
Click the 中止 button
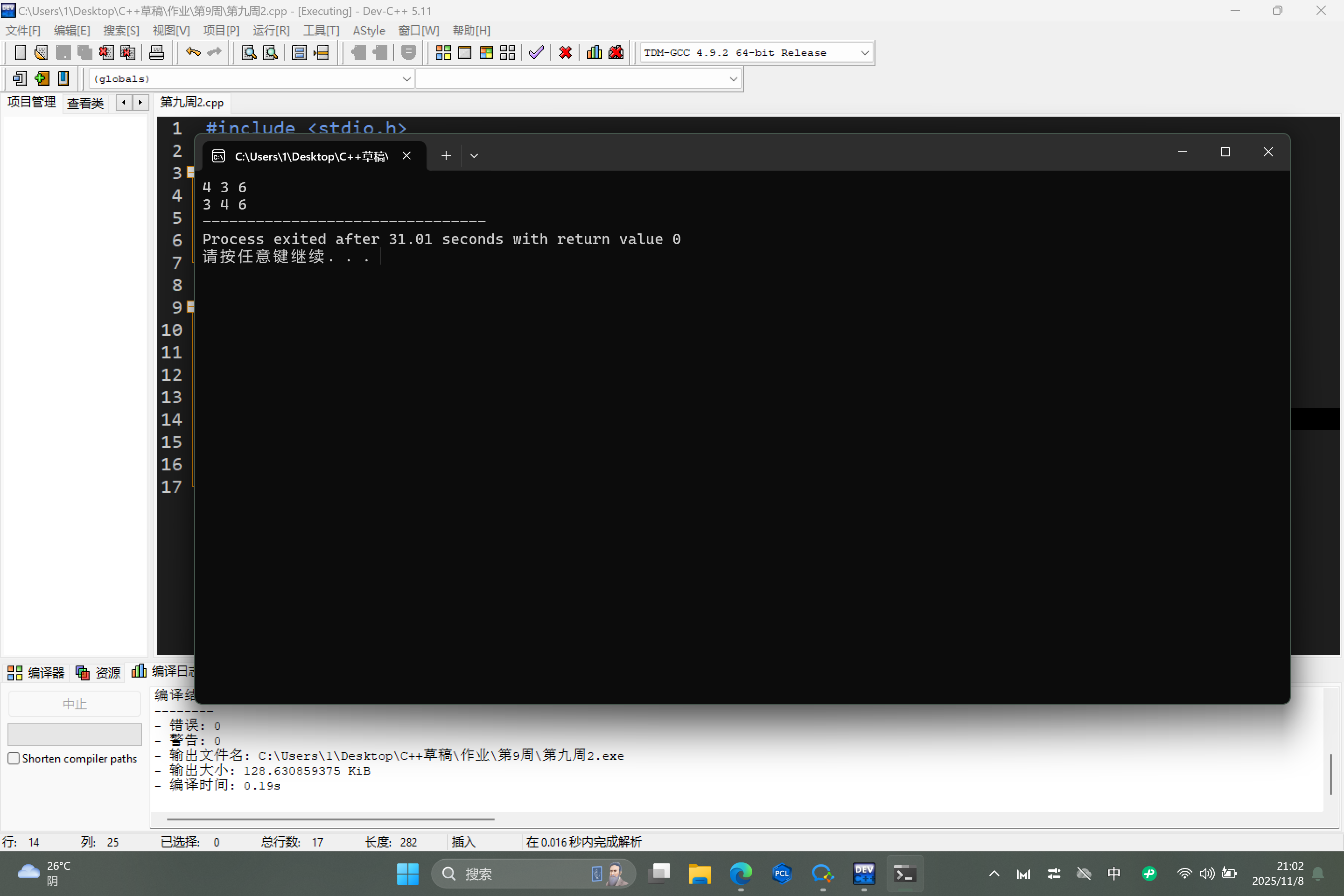[x=74, y=704]
